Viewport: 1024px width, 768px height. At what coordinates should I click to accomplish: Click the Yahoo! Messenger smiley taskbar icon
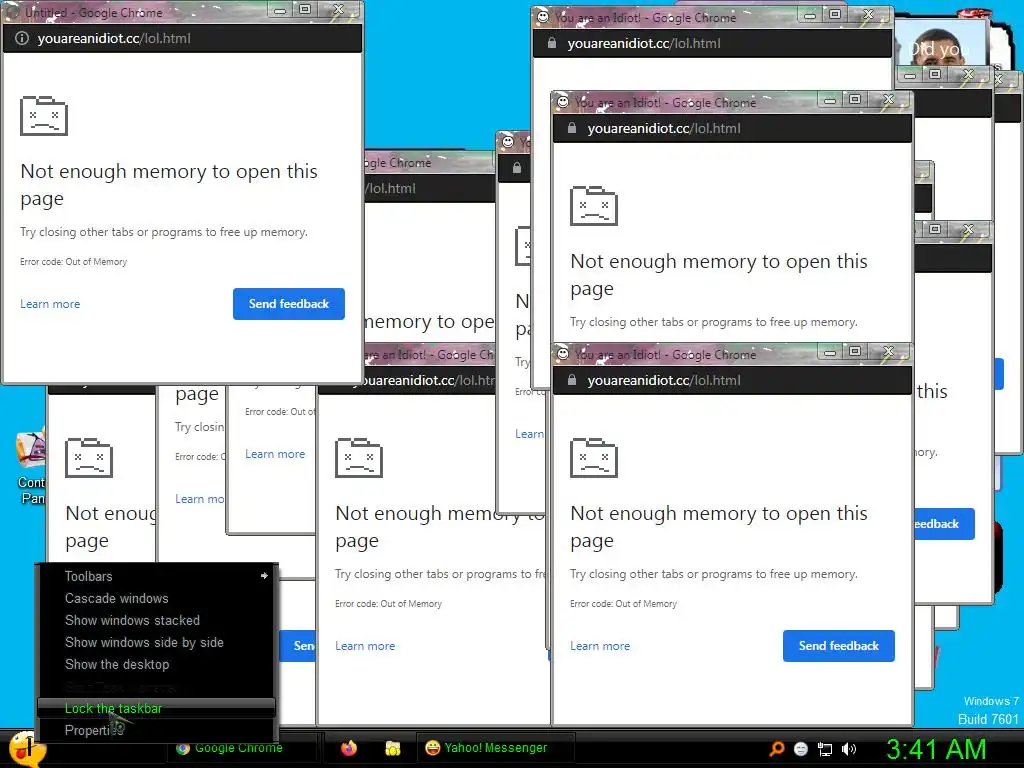[432, 748]
